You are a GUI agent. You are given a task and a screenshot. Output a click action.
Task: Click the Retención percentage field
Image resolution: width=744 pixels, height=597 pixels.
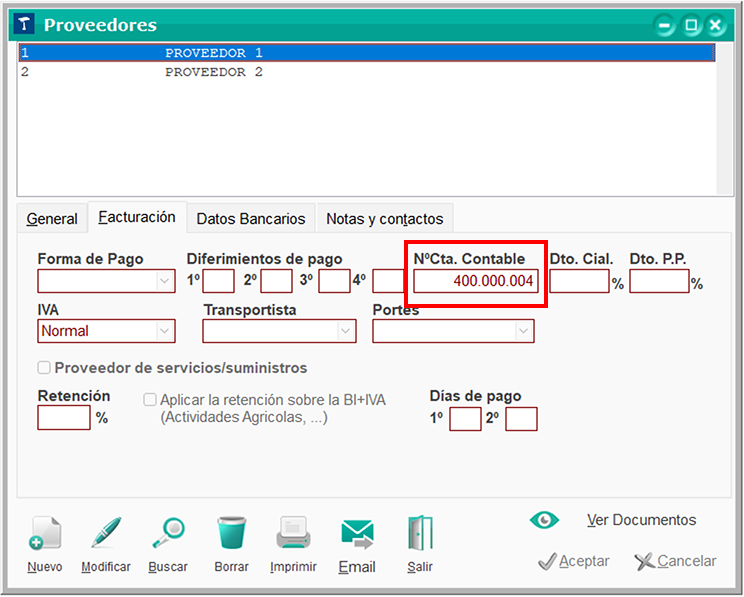coord(64,418)
